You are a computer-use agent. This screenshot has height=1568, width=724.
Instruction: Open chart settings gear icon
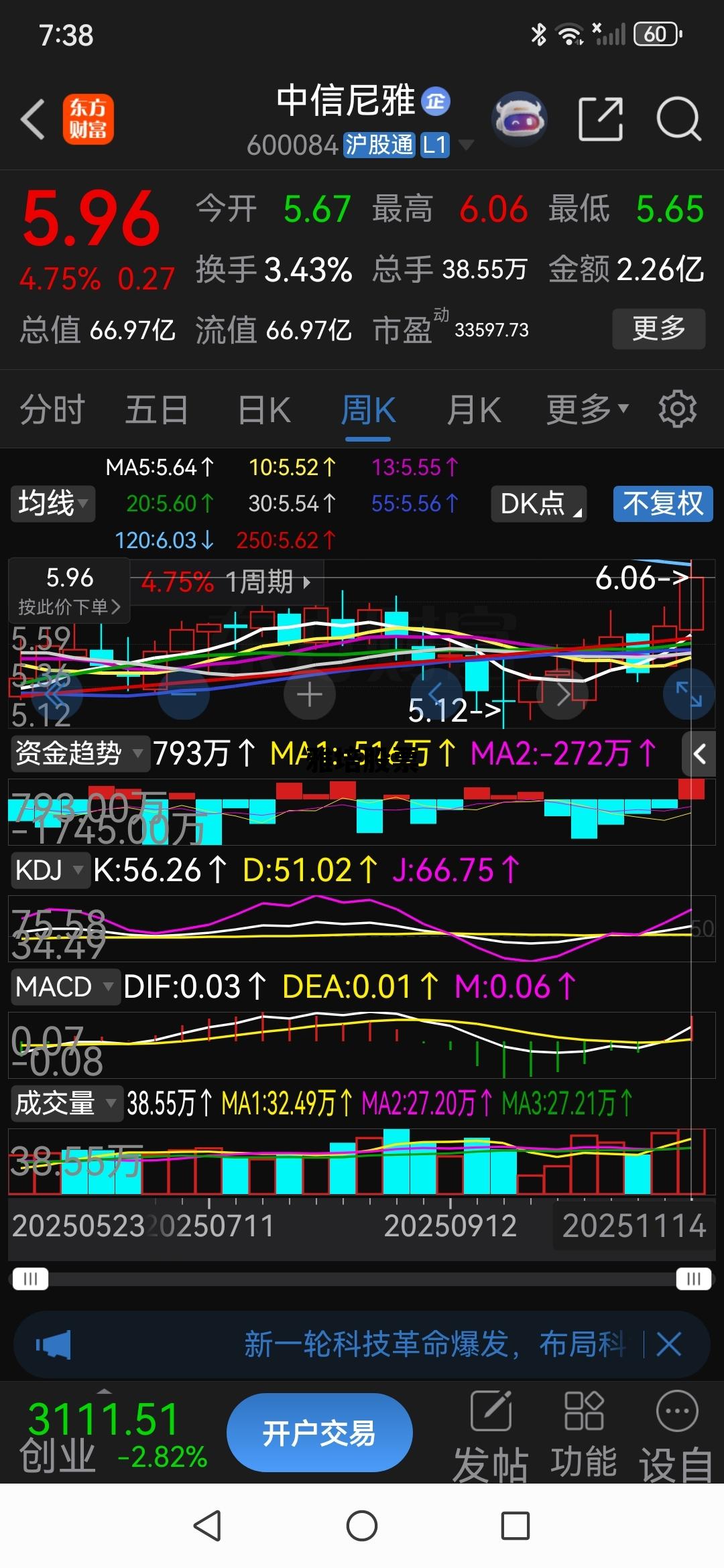click(x=677, y=409)
